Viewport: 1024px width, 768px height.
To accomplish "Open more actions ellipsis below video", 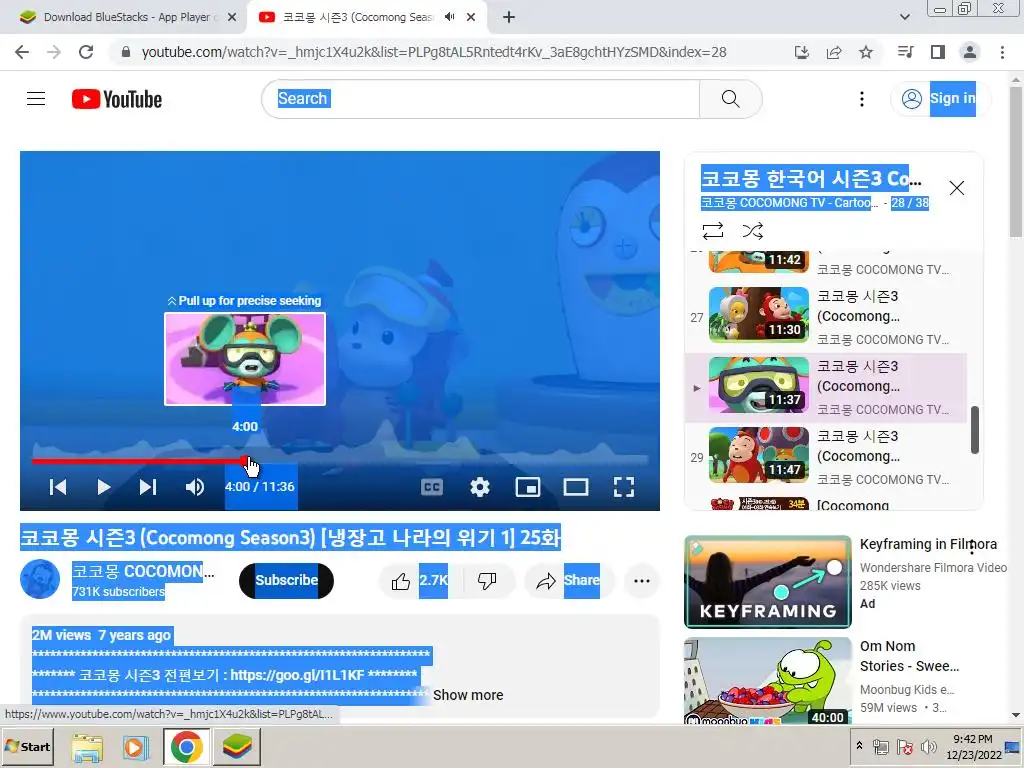I will pyautogui.click(x=641, y=581).
